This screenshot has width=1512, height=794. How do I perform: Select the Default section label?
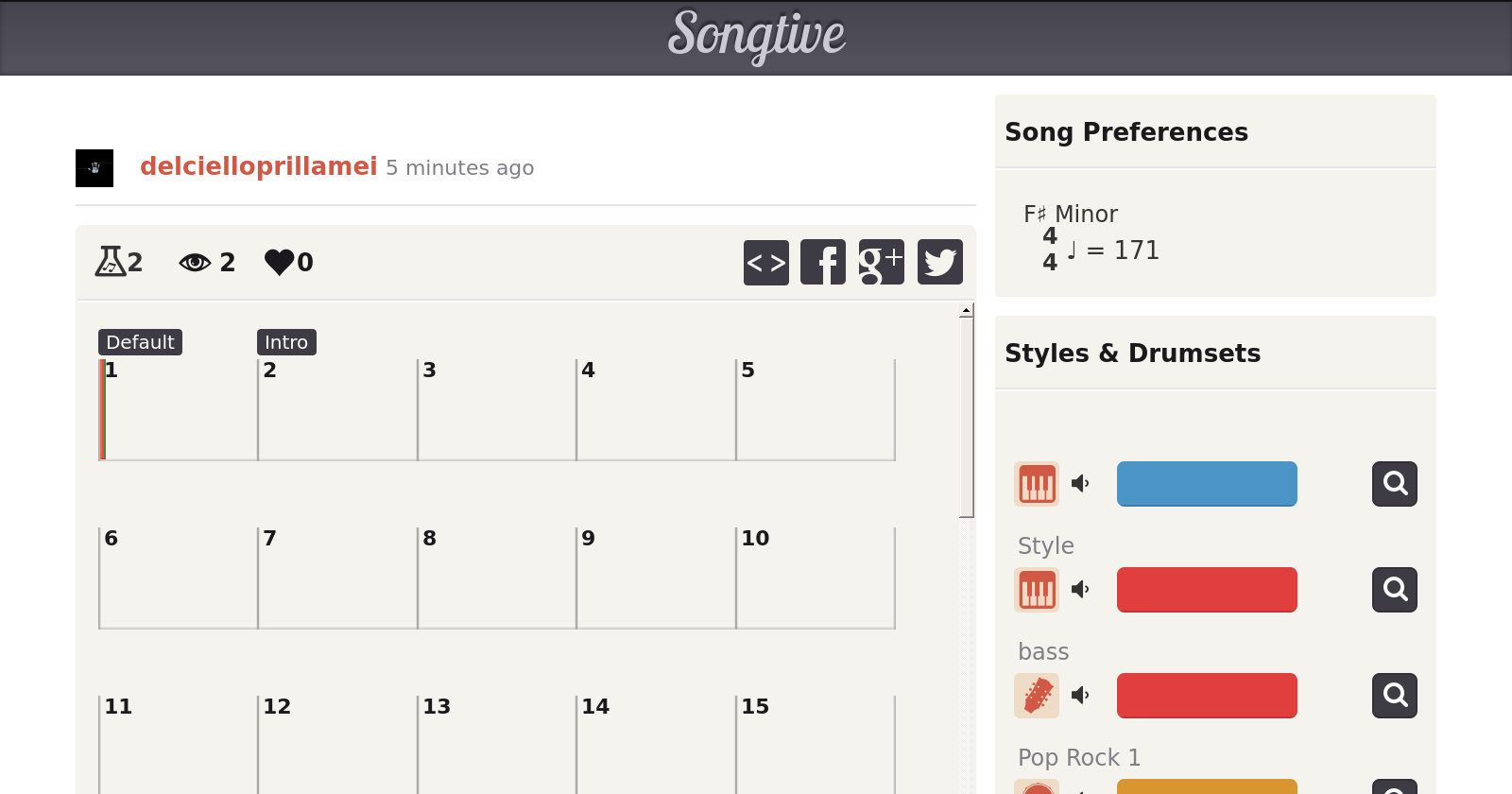140,342
